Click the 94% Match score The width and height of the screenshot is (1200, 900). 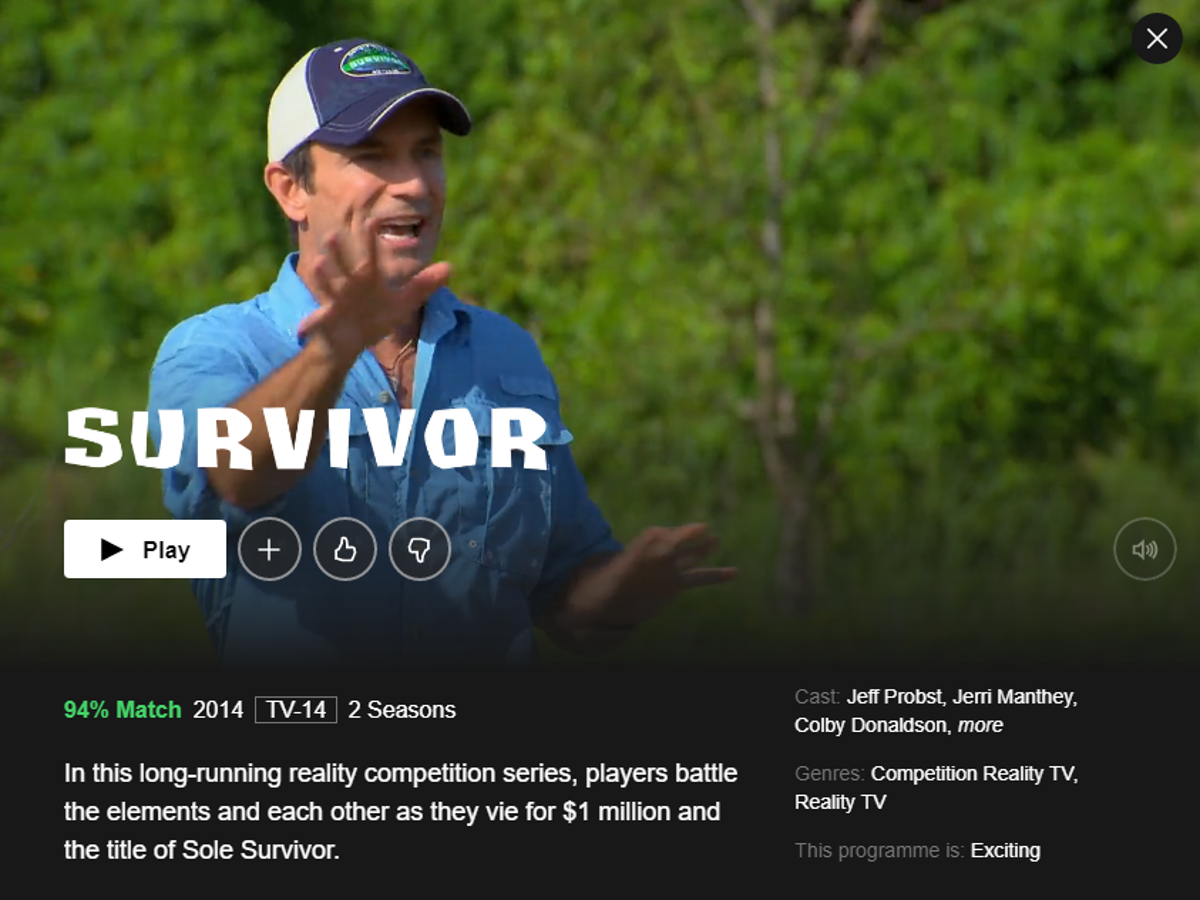123,710
